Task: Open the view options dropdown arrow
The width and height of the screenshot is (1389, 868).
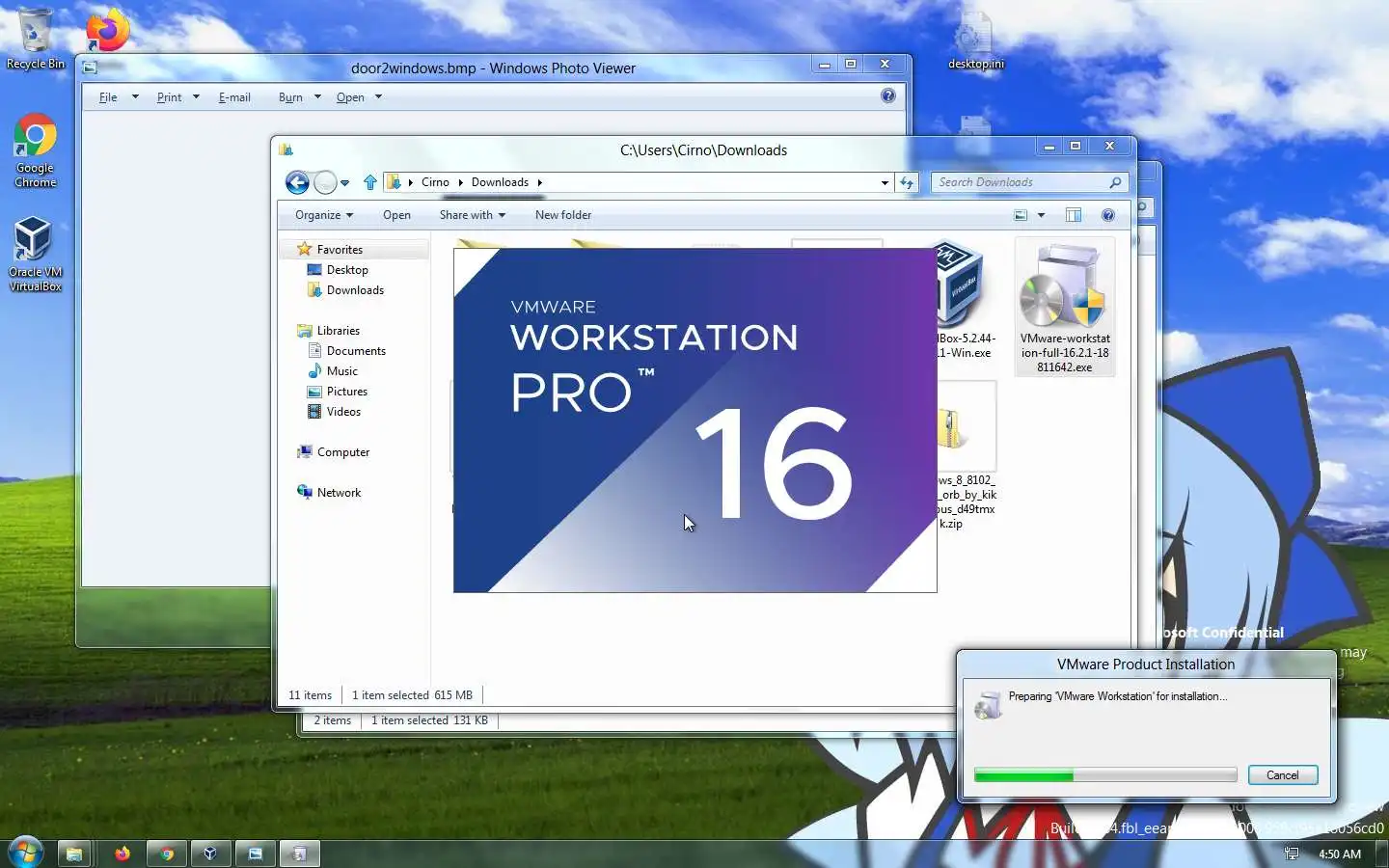Action: [x=1041, y=215]
